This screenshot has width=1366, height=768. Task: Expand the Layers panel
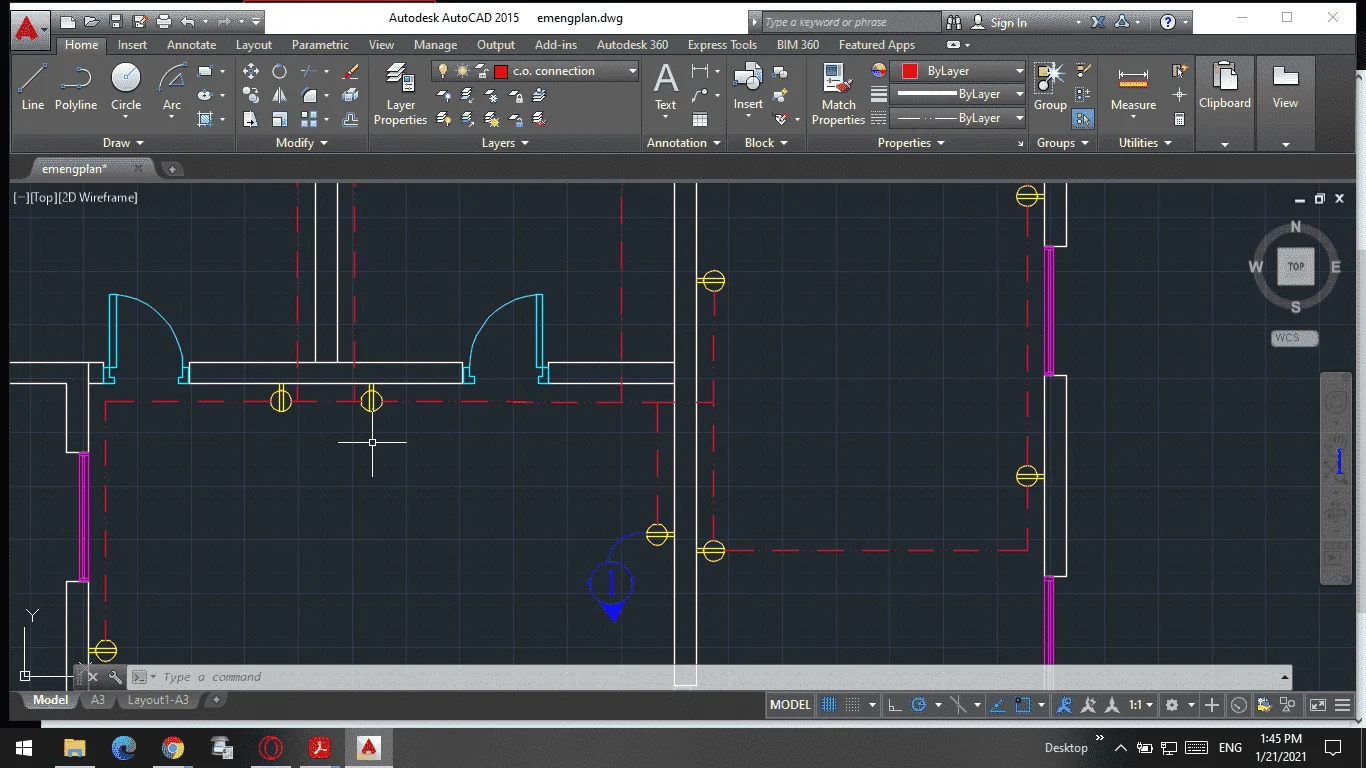505,143
